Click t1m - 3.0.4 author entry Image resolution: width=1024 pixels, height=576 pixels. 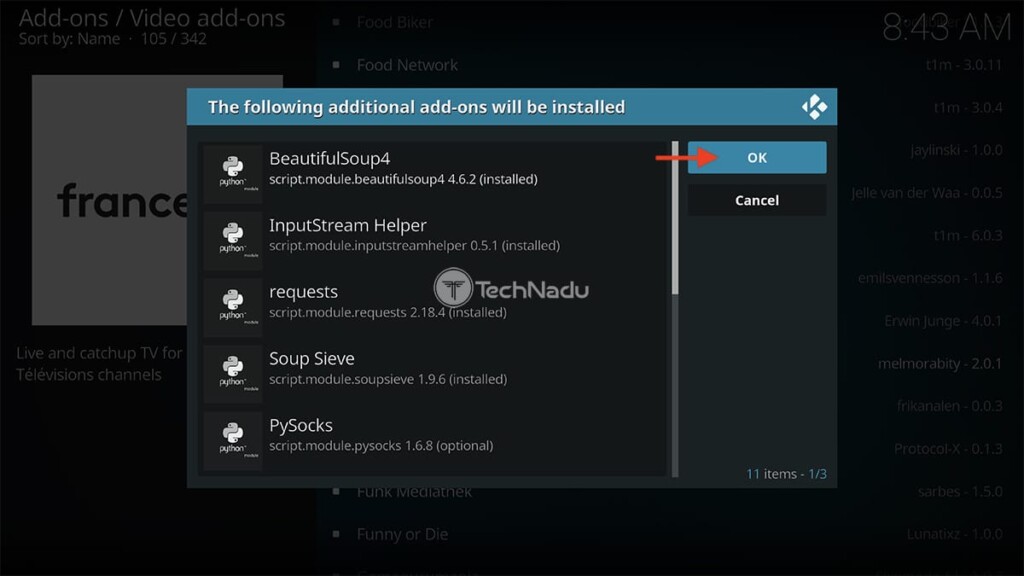968,107
